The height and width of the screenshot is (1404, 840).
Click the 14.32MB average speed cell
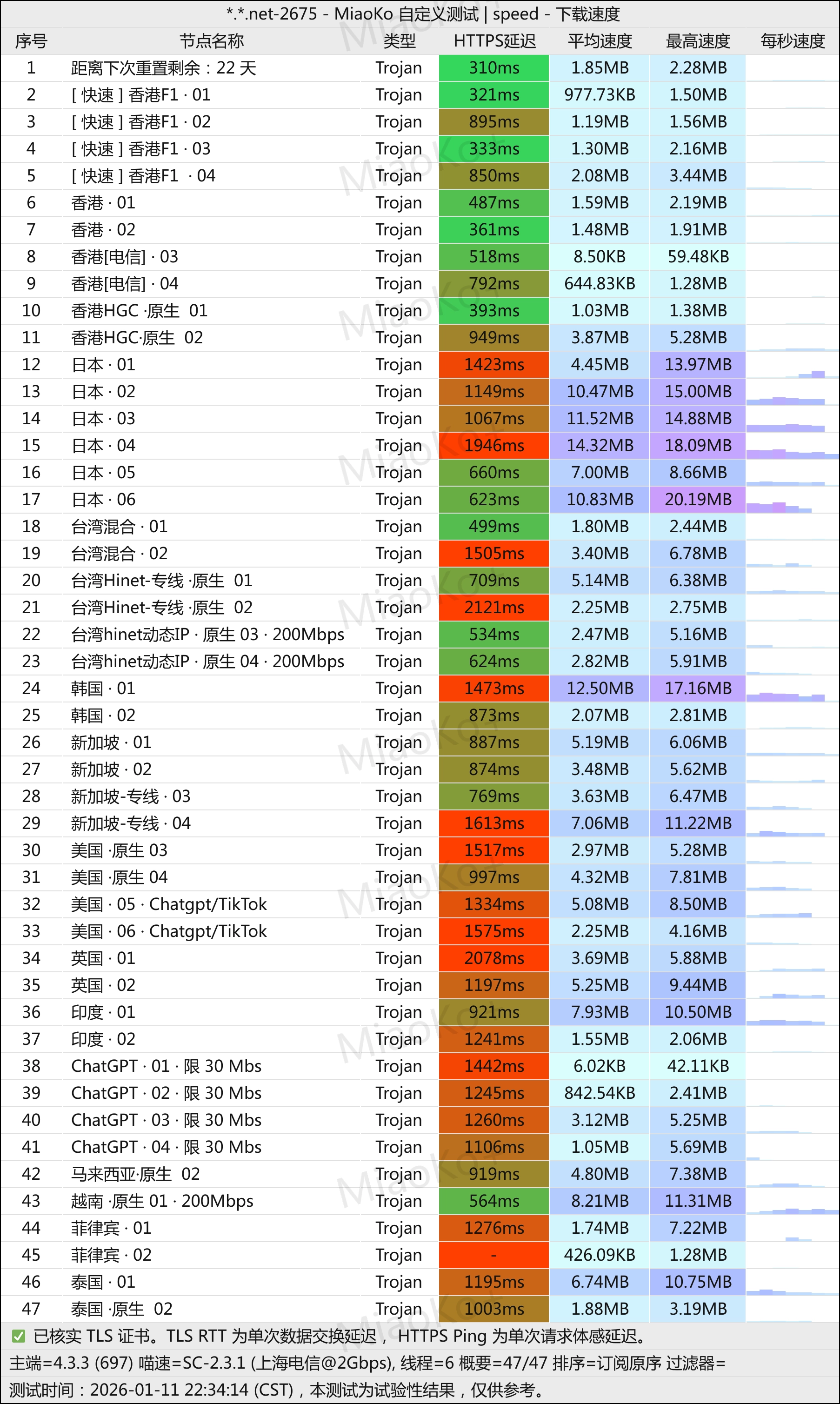pos(600,446)
